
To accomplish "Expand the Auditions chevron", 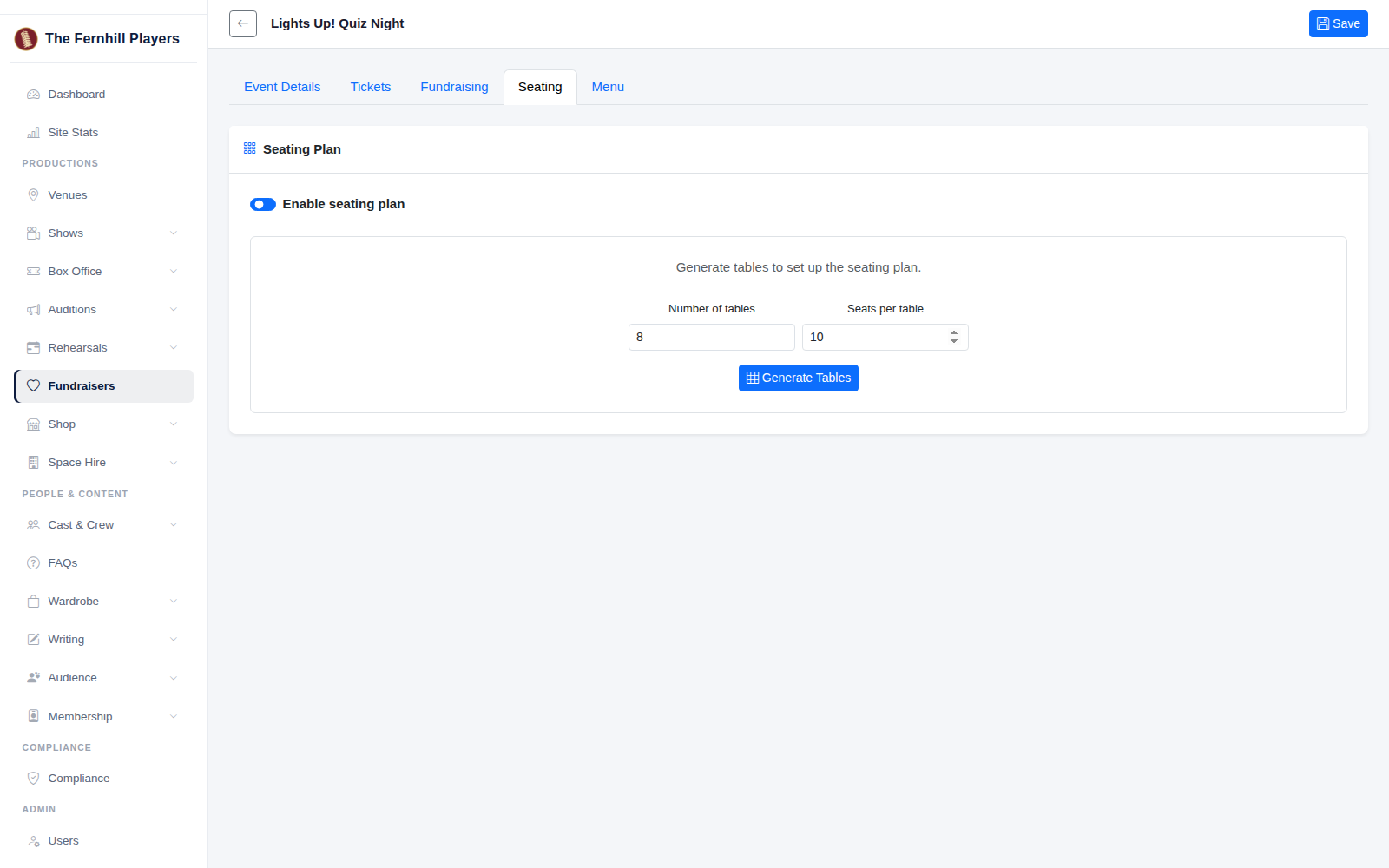I will 174,310.
